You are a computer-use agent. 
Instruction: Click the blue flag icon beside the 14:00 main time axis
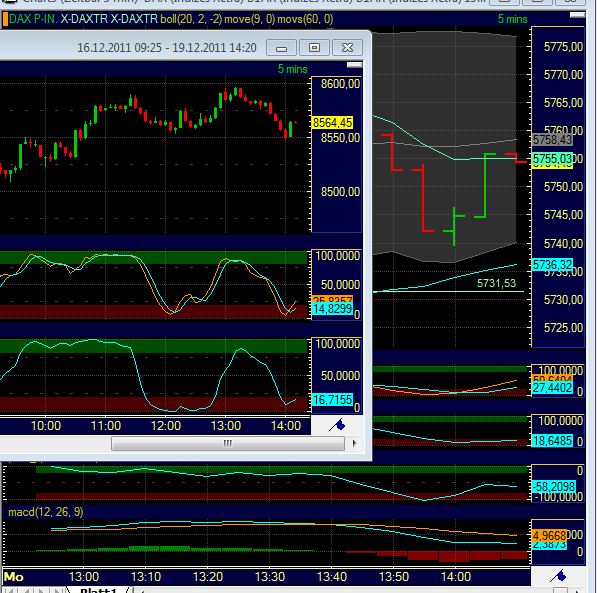[558, 576]
